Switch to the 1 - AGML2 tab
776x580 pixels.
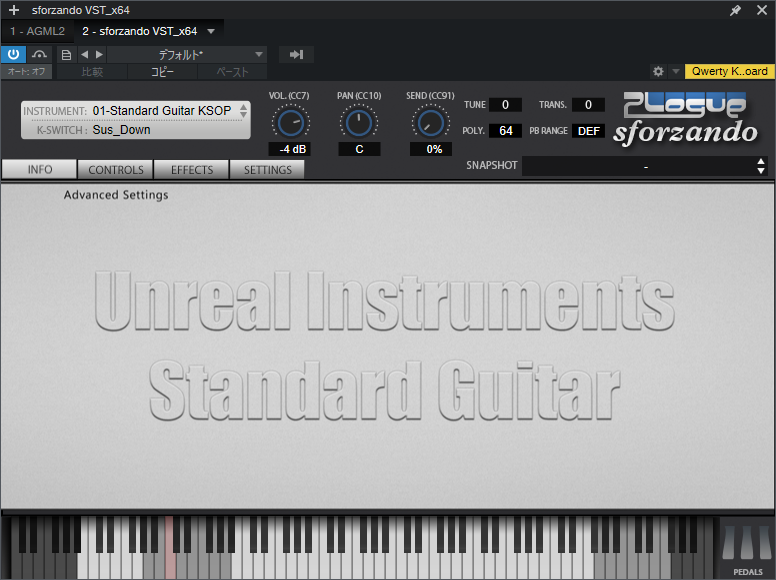click(38, 31)
